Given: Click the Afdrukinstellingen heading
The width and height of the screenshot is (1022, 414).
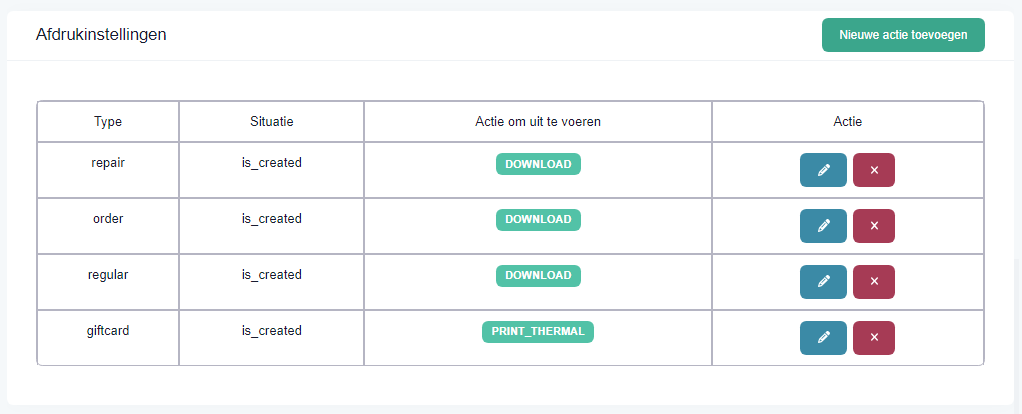Looking at the screenshot, I should click(x=101, y=35).
